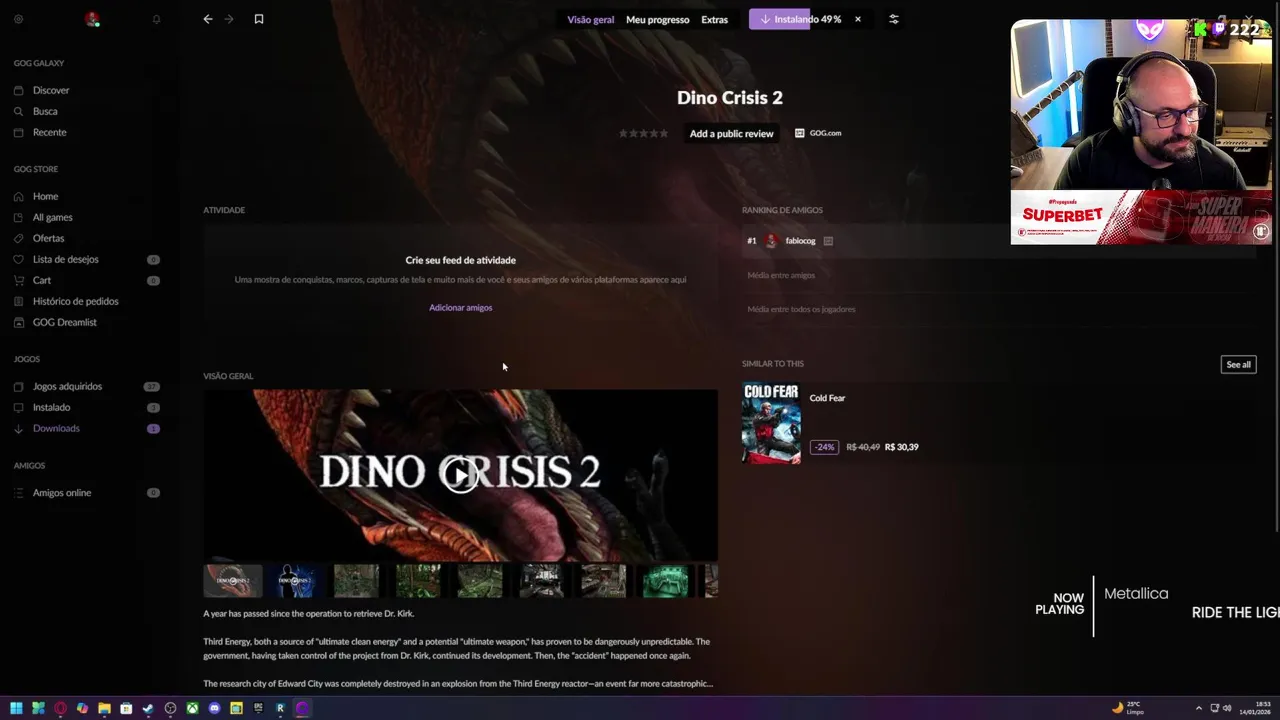Select the fourth media thumbnail
The width and height of the screenshot is (1280, 720).
(418, 580)
